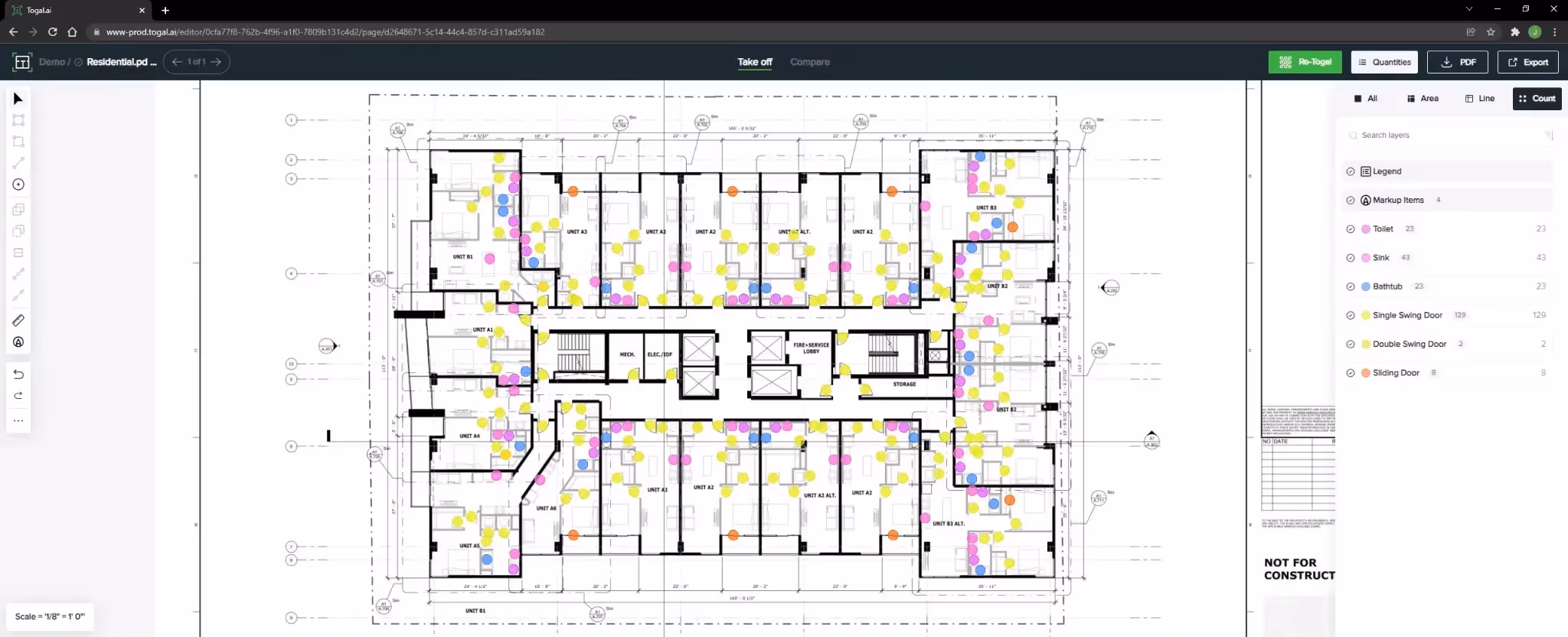The height and width of the screenshot is (637, 1568).
Task: Expand the Markup Items group
Action: coord(1448,200)
